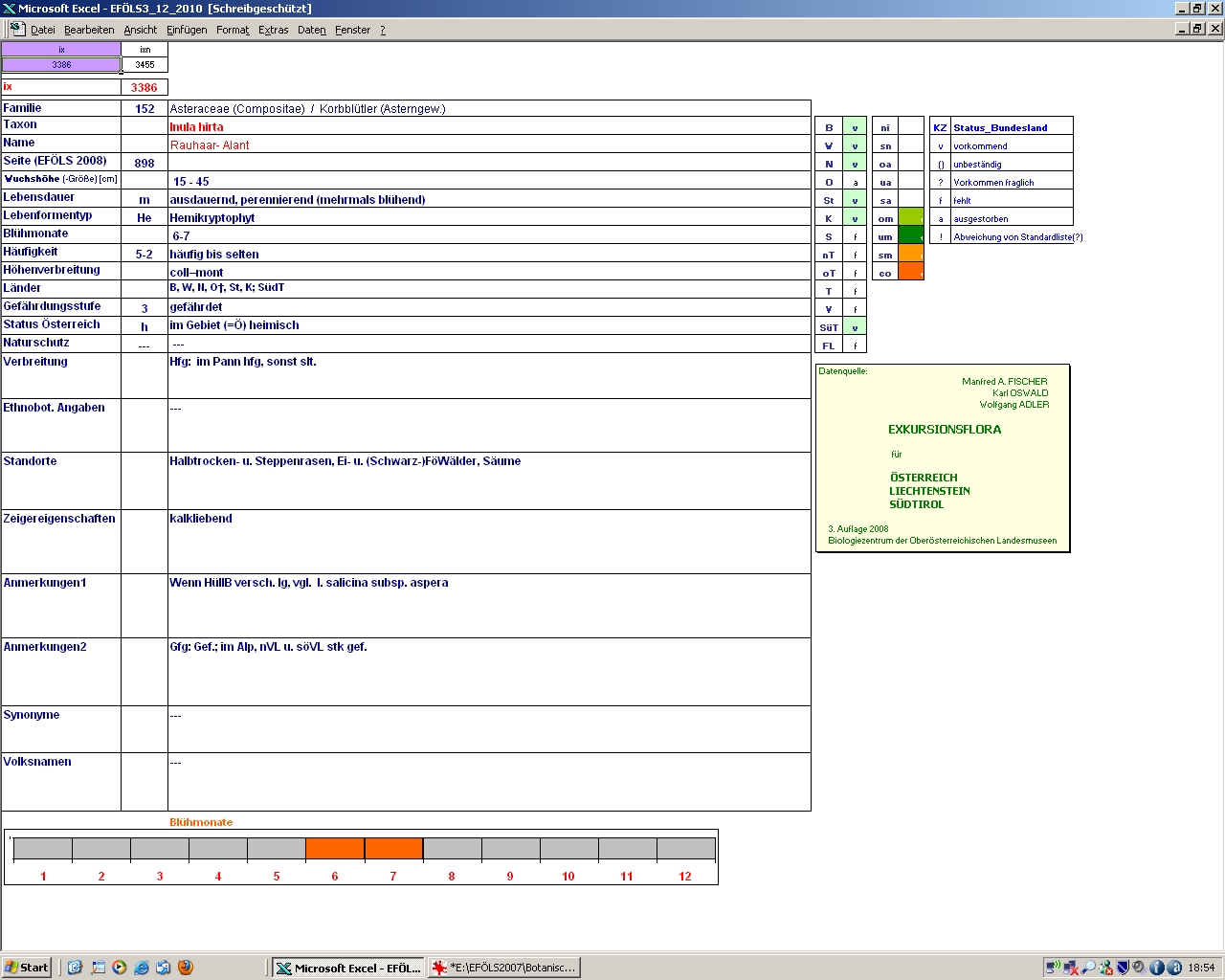Open Internet Explorer from quick launch
1225x980 pixels.
point(142,968)
